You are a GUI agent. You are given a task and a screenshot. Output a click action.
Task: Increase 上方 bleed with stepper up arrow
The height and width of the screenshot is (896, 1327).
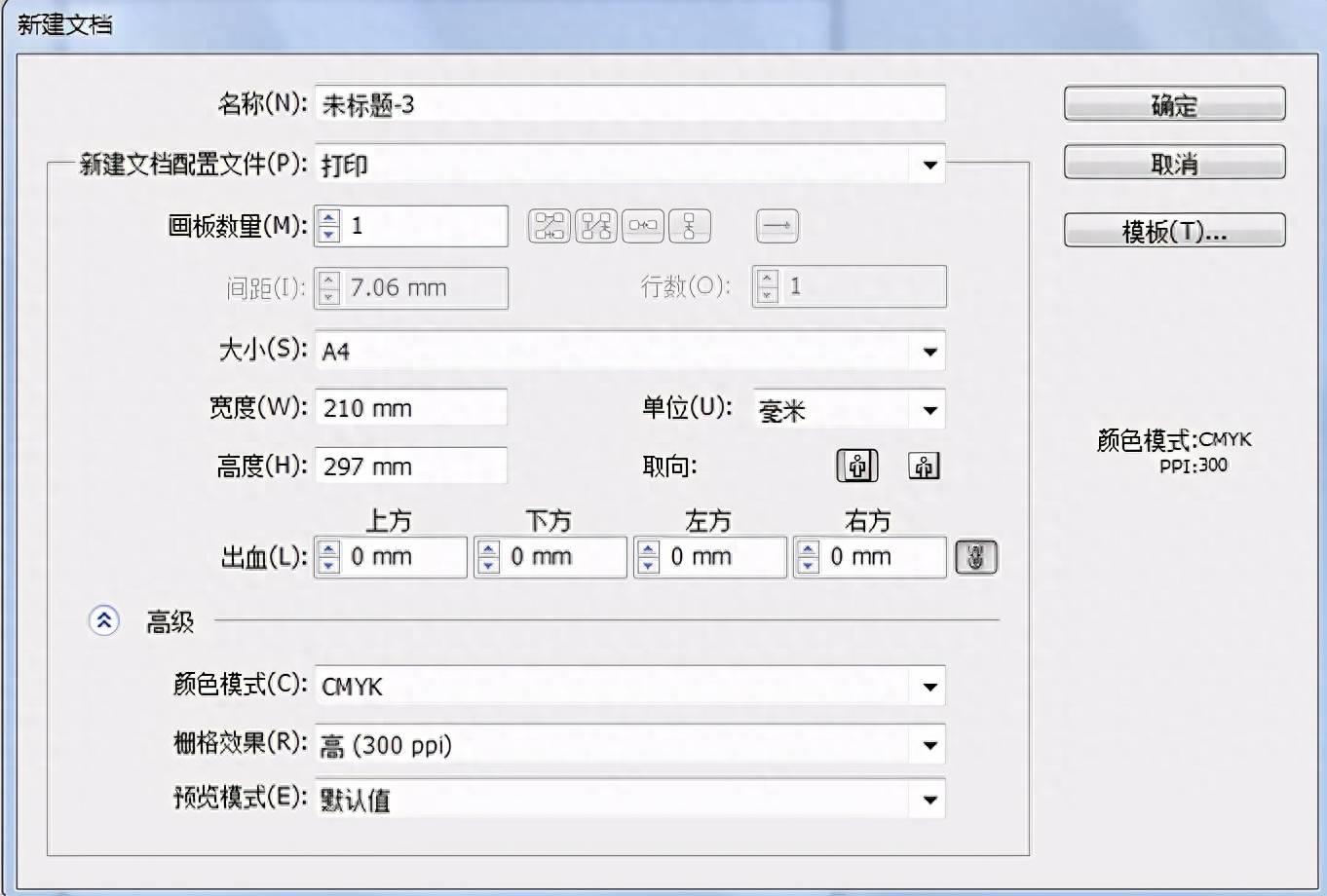point(329,549)
